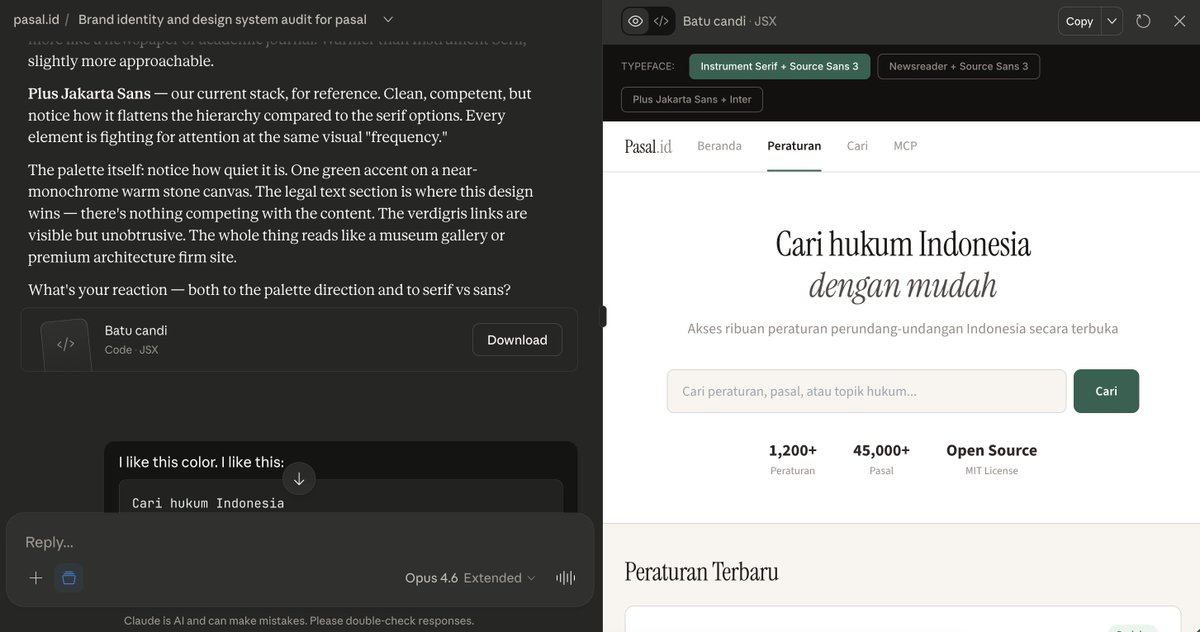Click the 'Cari hukum Indonesia' hero heading

[x=903, y=244]
